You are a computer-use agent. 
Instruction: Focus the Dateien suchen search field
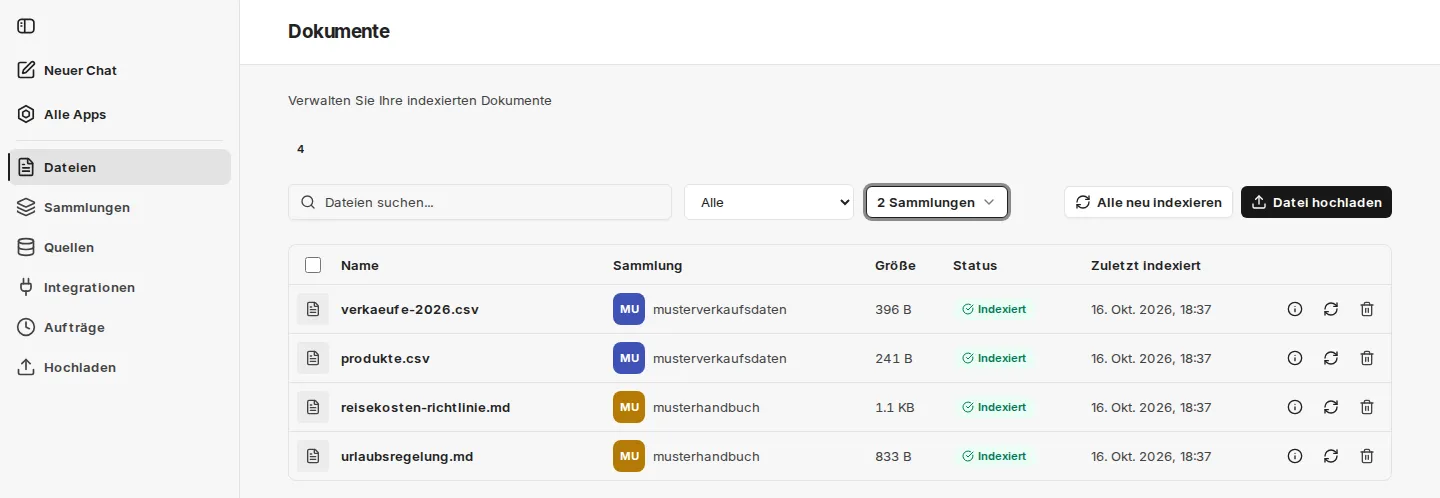[x=480, y=202]
